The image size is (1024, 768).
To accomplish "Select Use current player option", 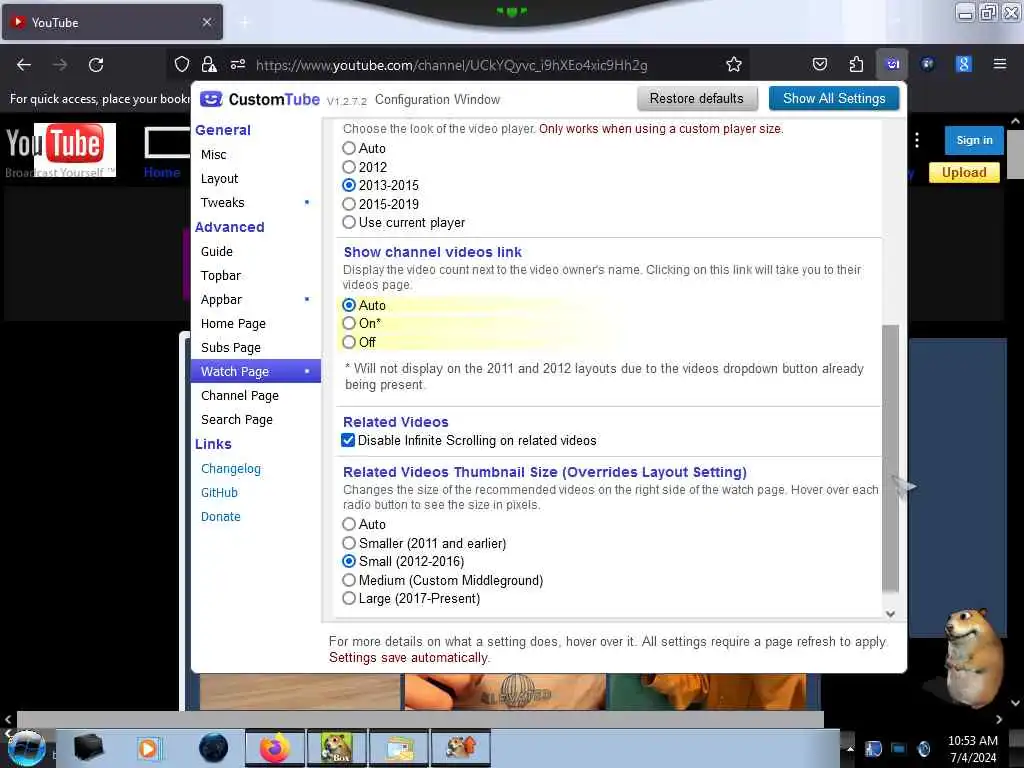I will [349, 223].
